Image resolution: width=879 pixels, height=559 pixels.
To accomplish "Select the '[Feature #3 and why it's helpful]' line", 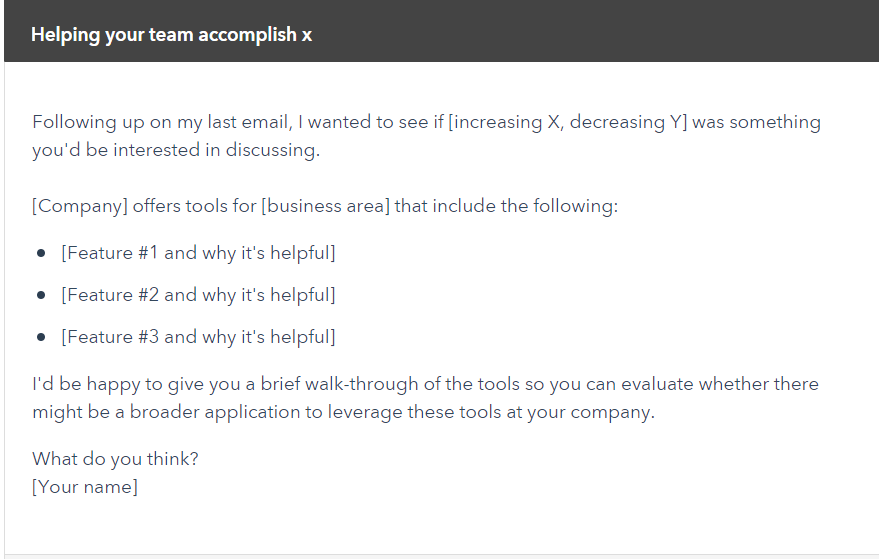I will [x=198, y=338].
